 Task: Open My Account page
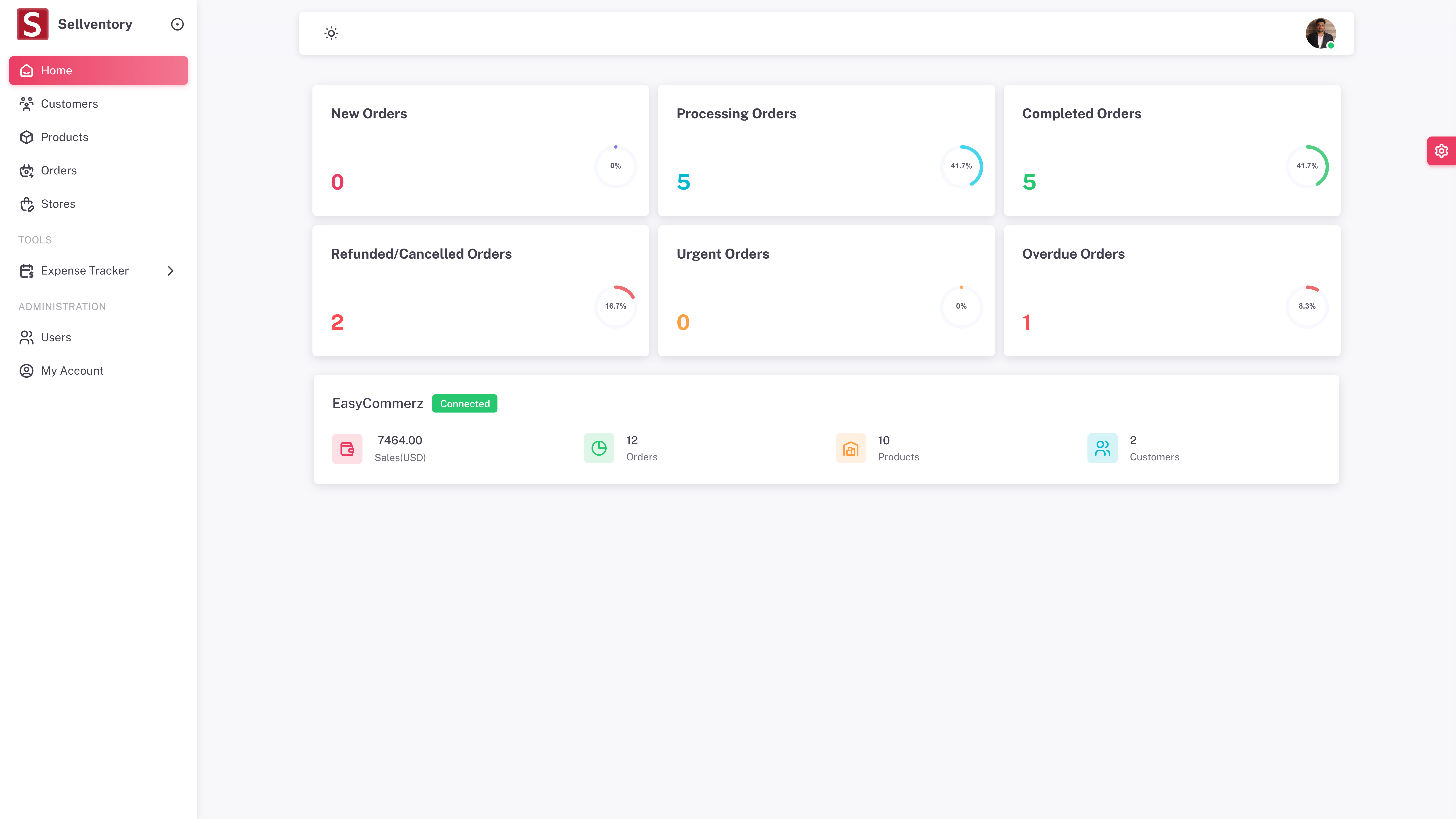tap(72, 371)
